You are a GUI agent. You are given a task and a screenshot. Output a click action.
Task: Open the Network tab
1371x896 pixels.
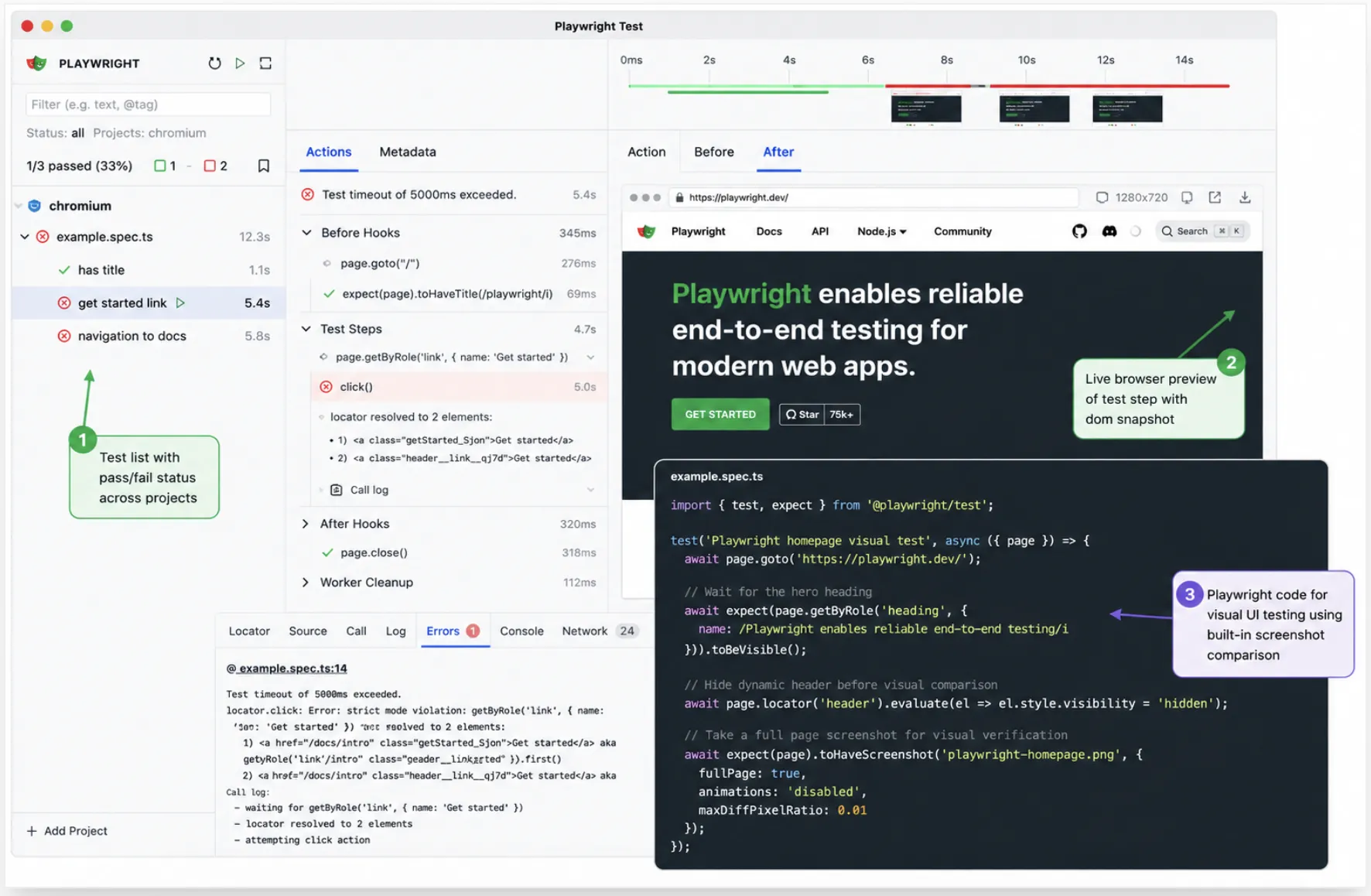598,631
